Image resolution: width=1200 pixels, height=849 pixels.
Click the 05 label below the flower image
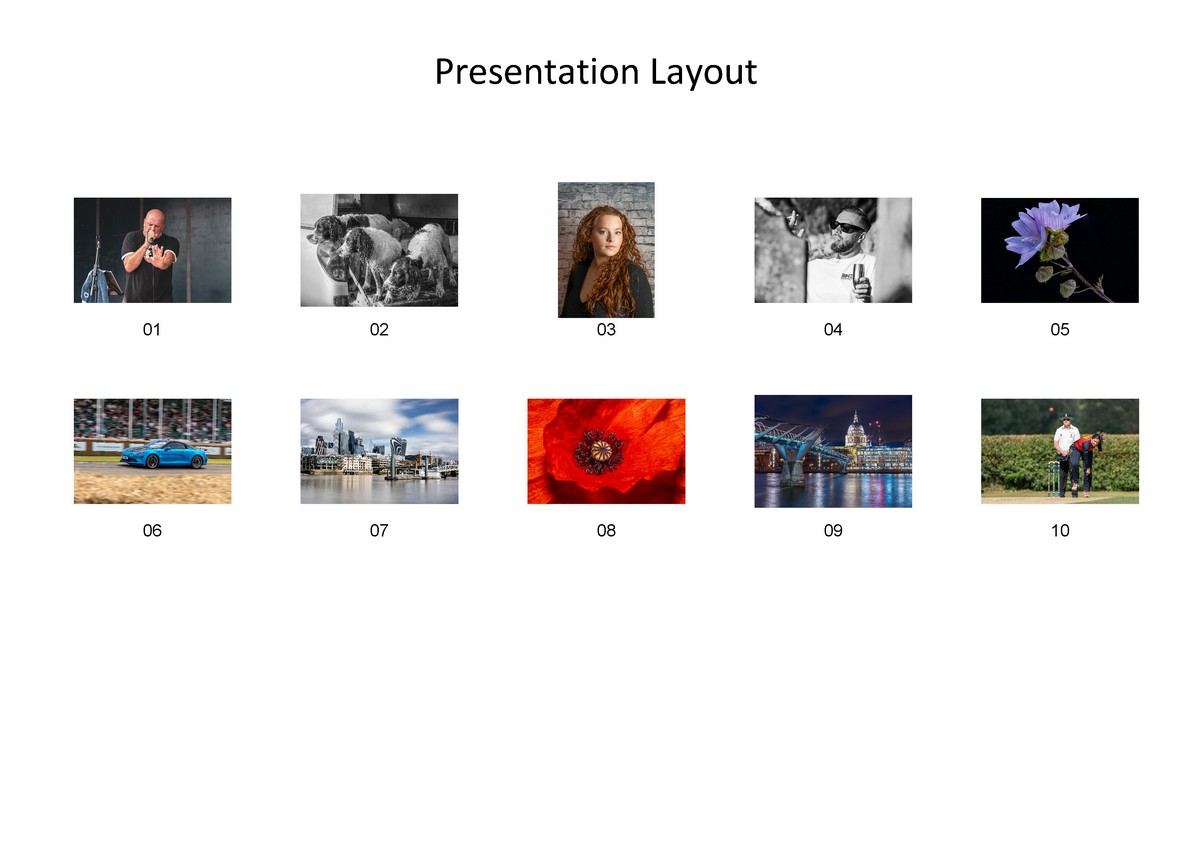[x=1060, y=329]
